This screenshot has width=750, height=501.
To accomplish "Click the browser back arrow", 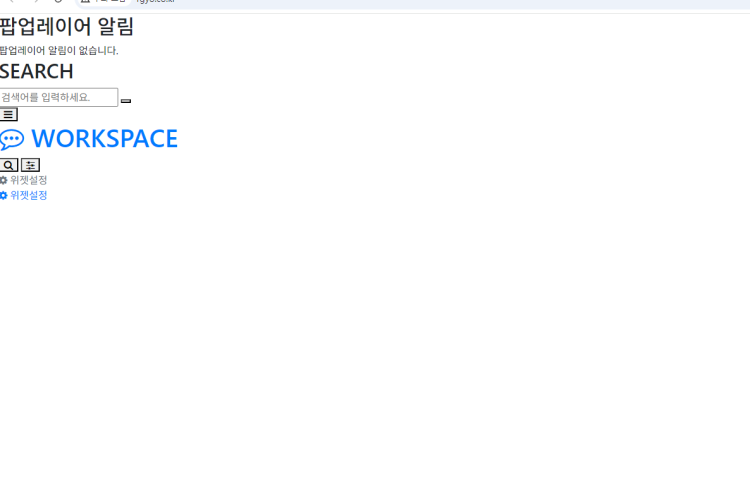I will pos(12,1).
